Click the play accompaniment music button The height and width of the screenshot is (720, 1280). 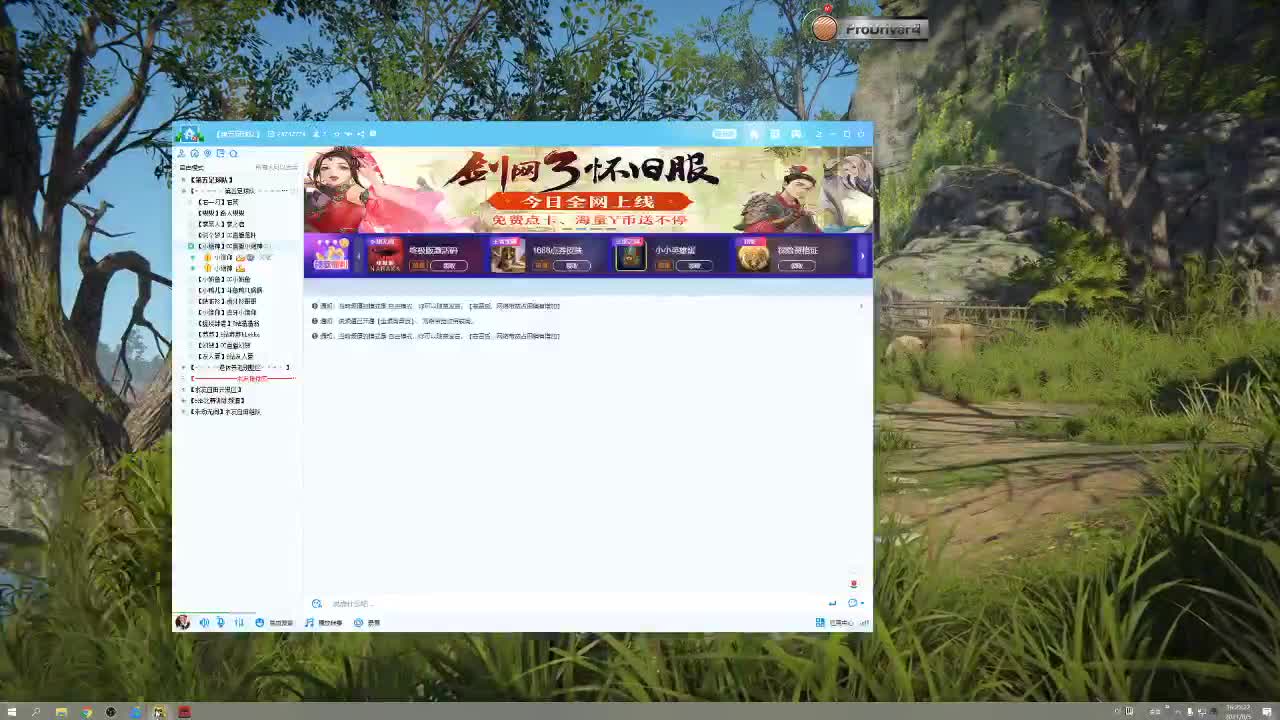coord(323,622)
